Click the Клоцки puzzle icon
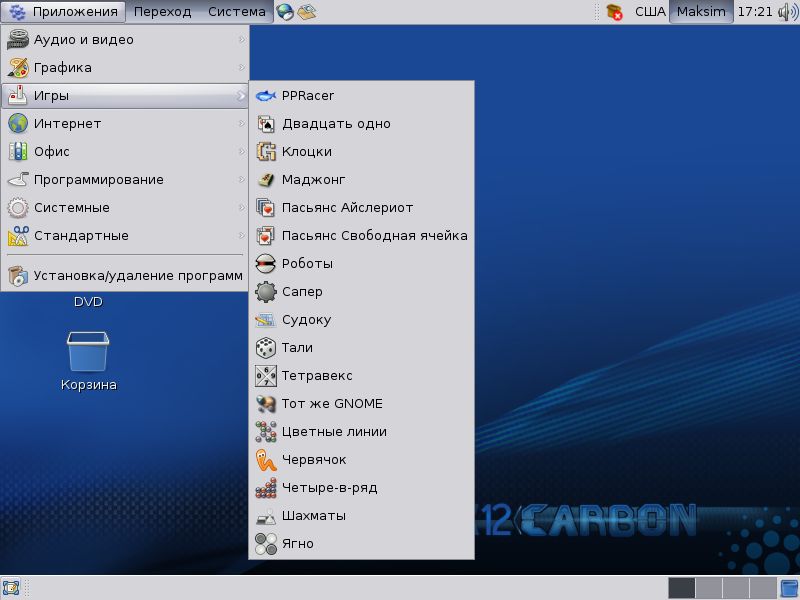This screenshot has width=800, height=600. 265,152
